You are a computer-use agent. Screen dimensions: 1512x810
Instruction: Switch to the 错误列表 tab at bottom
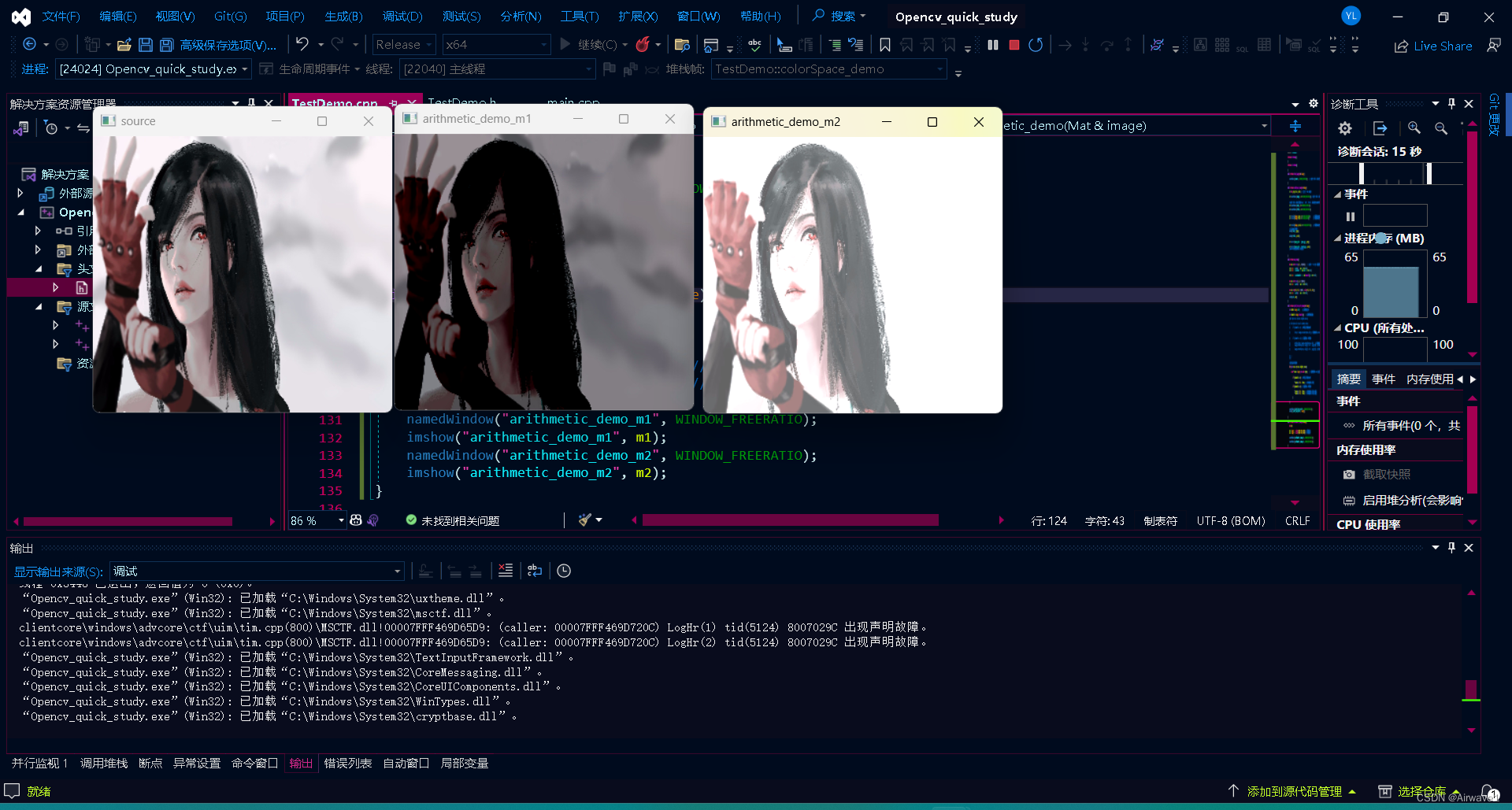click(x=347, y=763)
